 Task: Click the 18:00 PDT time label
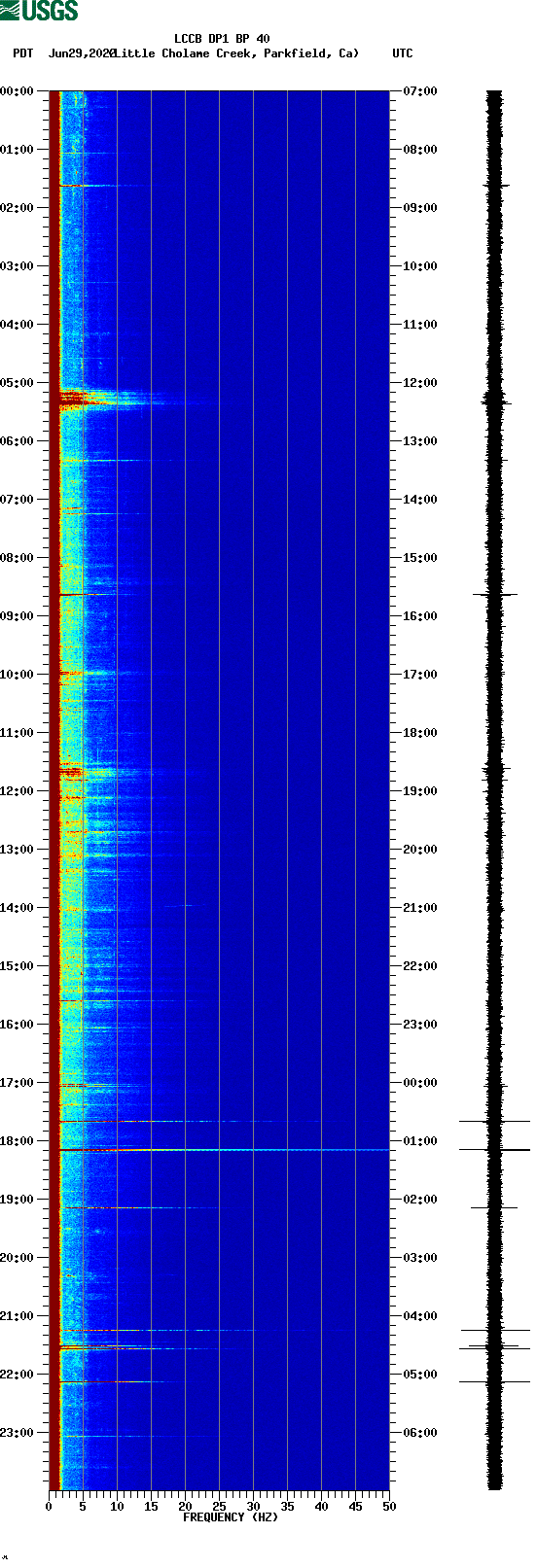coord(18,1141)
